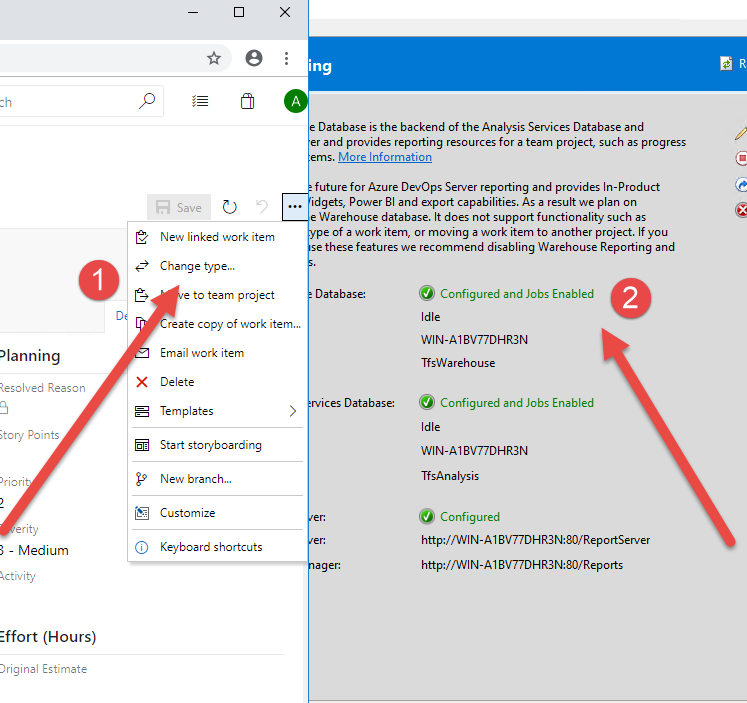Click the red Delete X icon

pyautogui.click(x=142, y=382)
